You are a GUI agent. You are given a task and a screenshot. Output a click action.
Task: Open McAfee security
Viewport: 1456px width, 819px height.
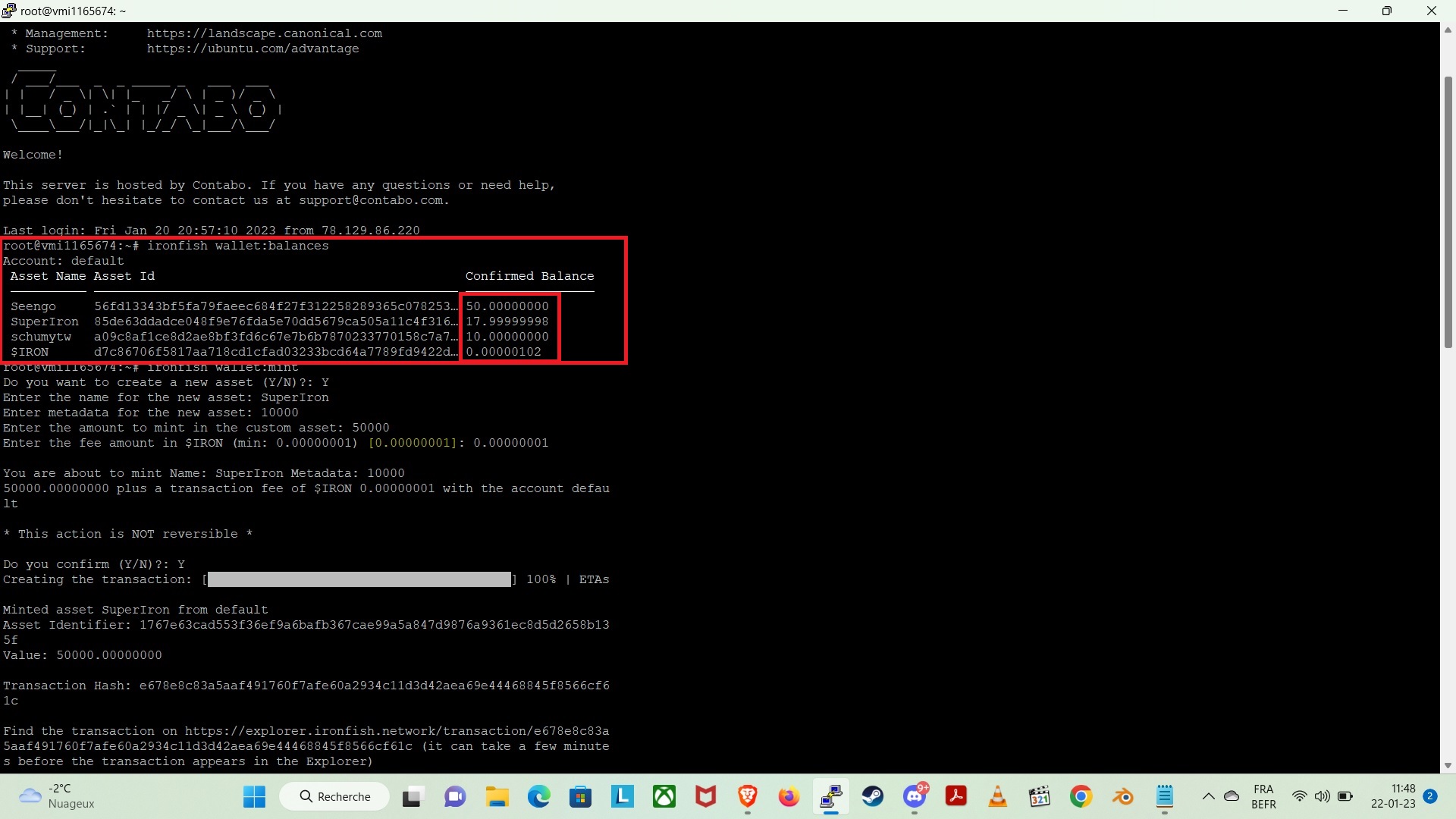706,796
